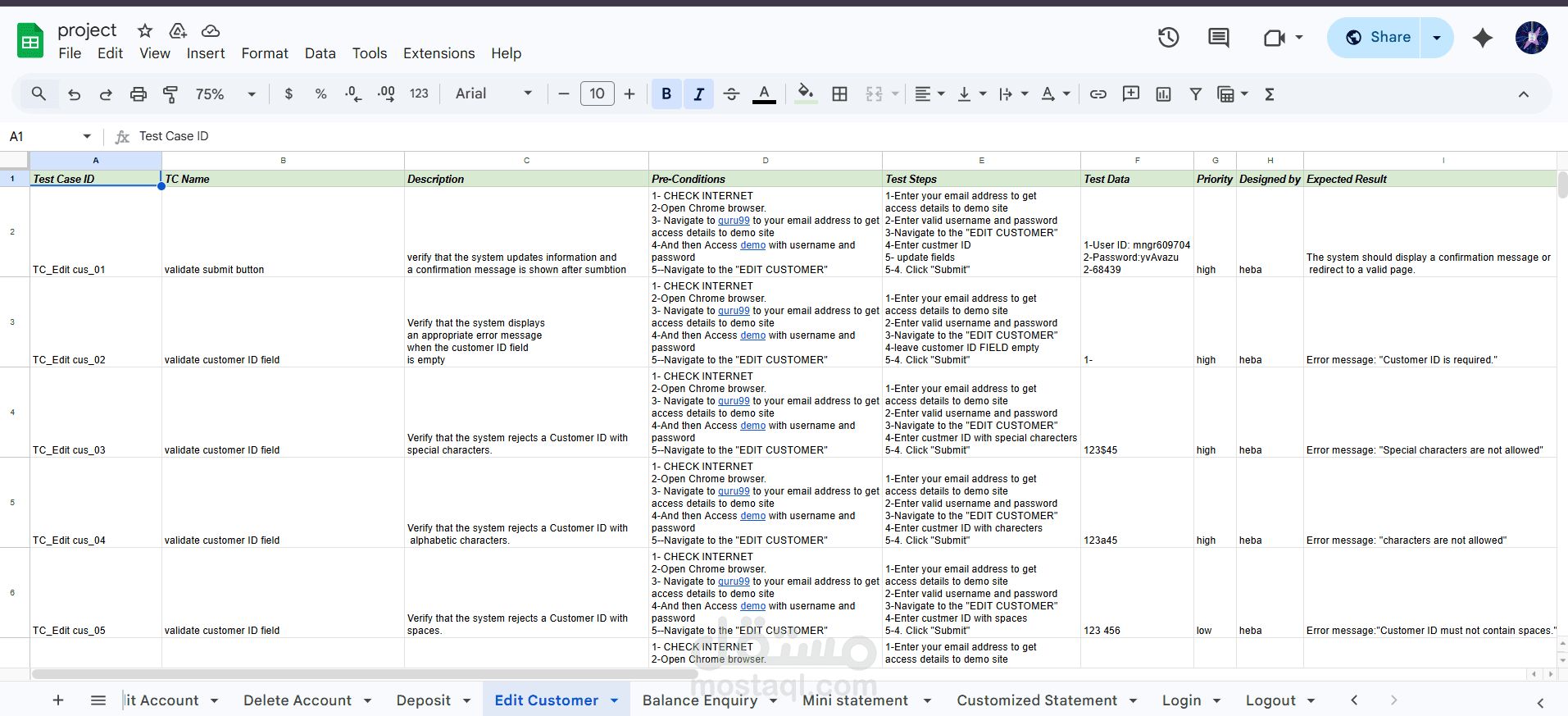This screenshot has width=1568, height=716.
Task: Insert a comment from toolbar
Action: pyautogui.click(x=1131, y=94)
